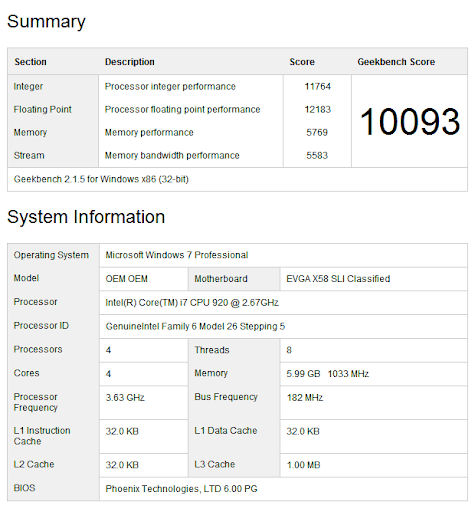Click the Processor Frequency label
475x512 pixels.
click(36, 402)
